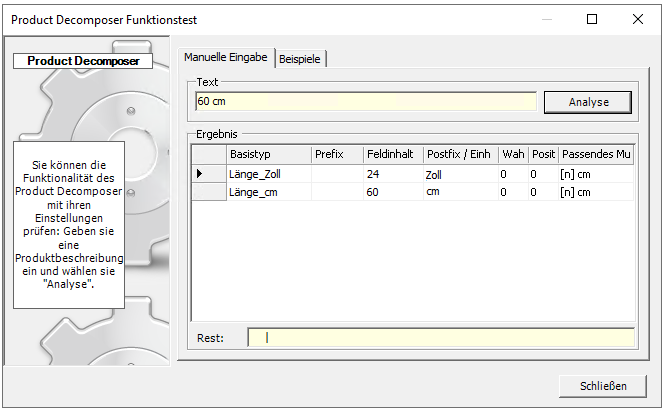Viewport: 665px width, 412px height.
Task: Click the Passendes Mu column header
Action: (597, 154)
